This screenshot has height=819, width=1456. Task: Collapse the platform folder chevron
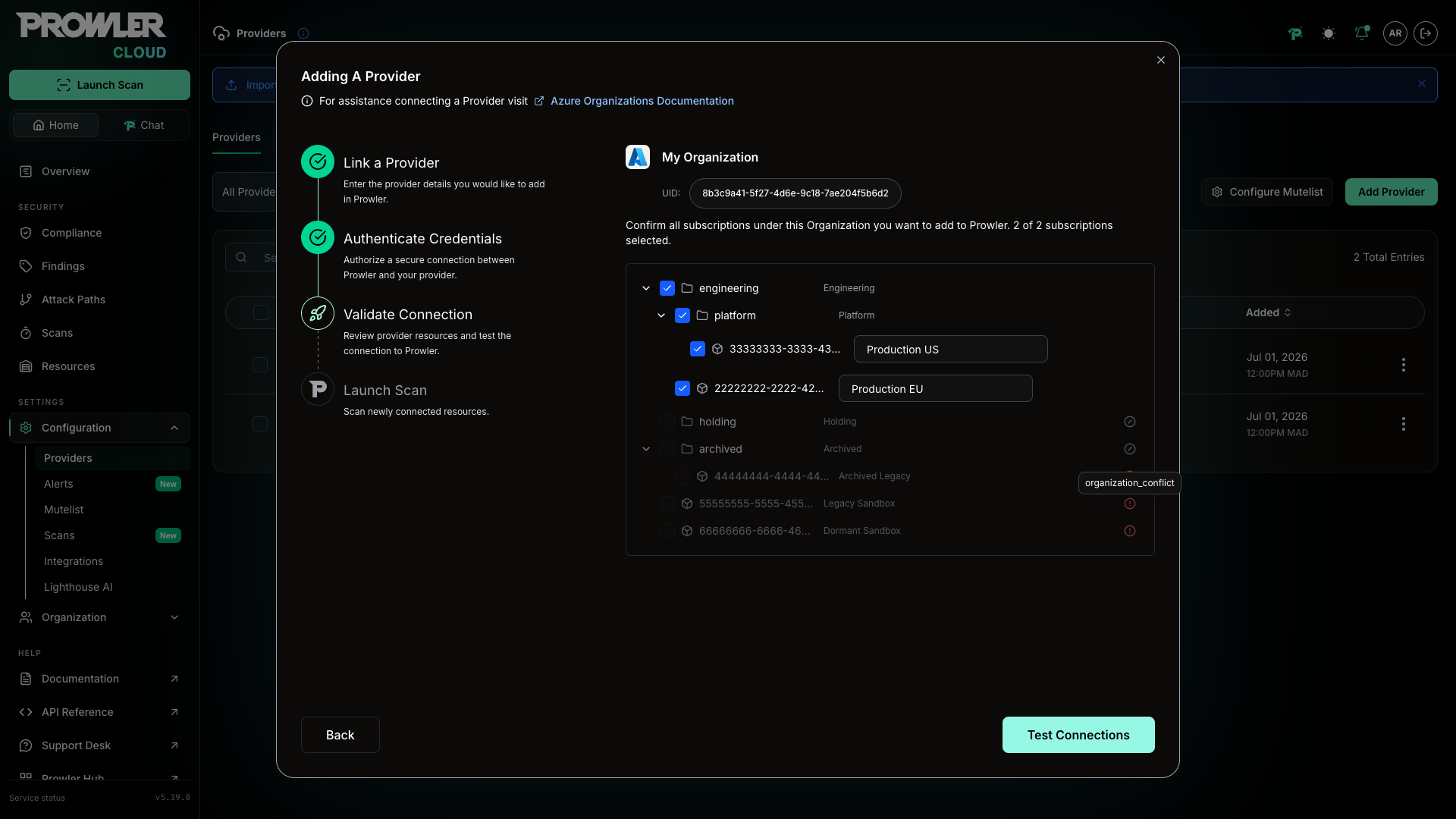click(661, 315)
